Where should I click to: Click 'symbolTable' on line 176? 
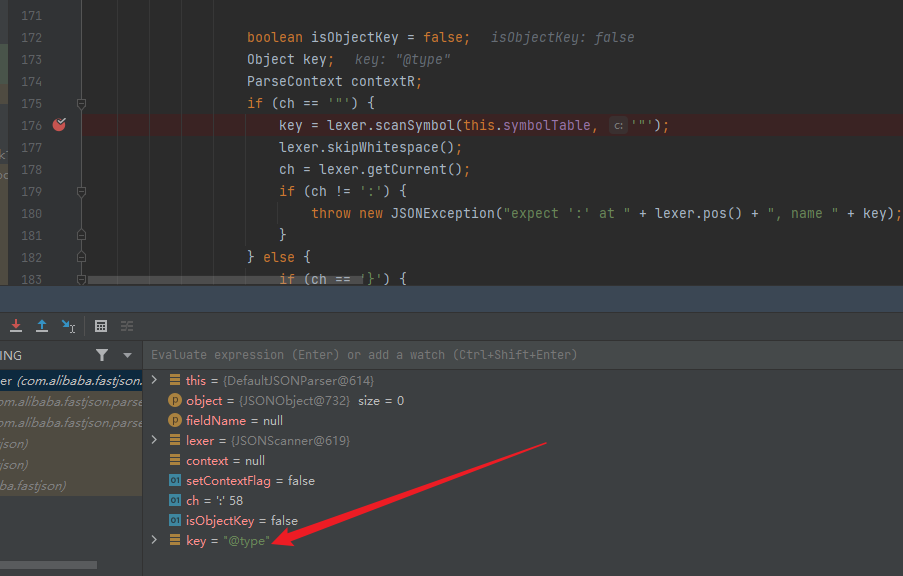(547, 125)
